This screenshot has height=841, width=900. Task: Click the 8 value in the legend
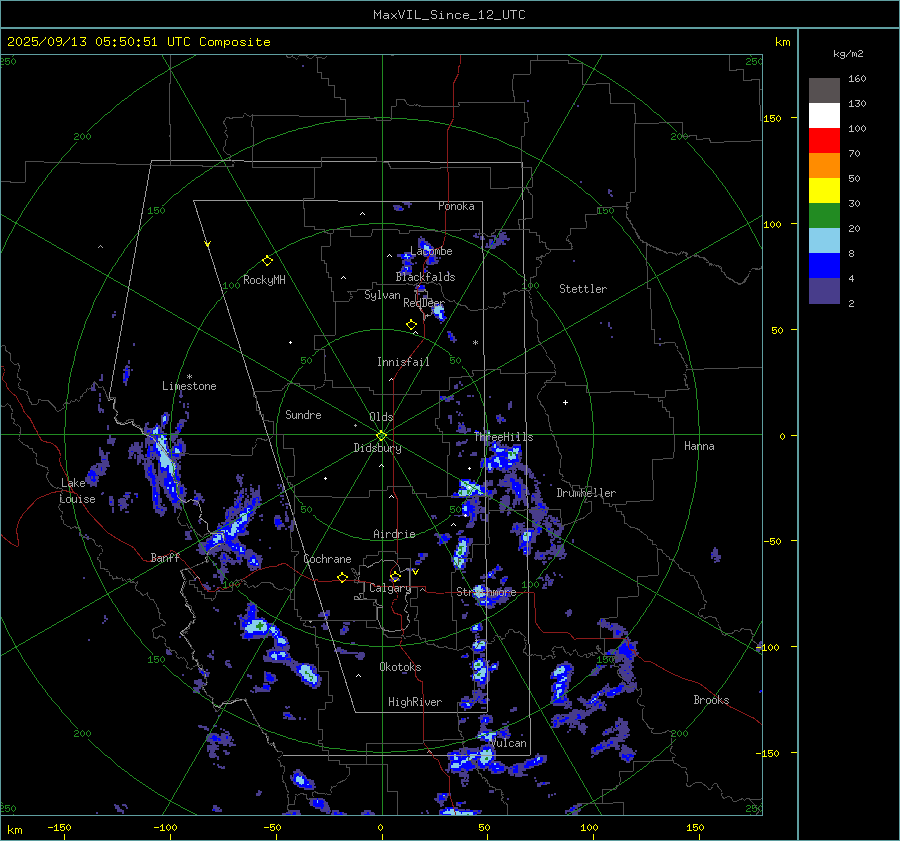(x=851, y=253)
